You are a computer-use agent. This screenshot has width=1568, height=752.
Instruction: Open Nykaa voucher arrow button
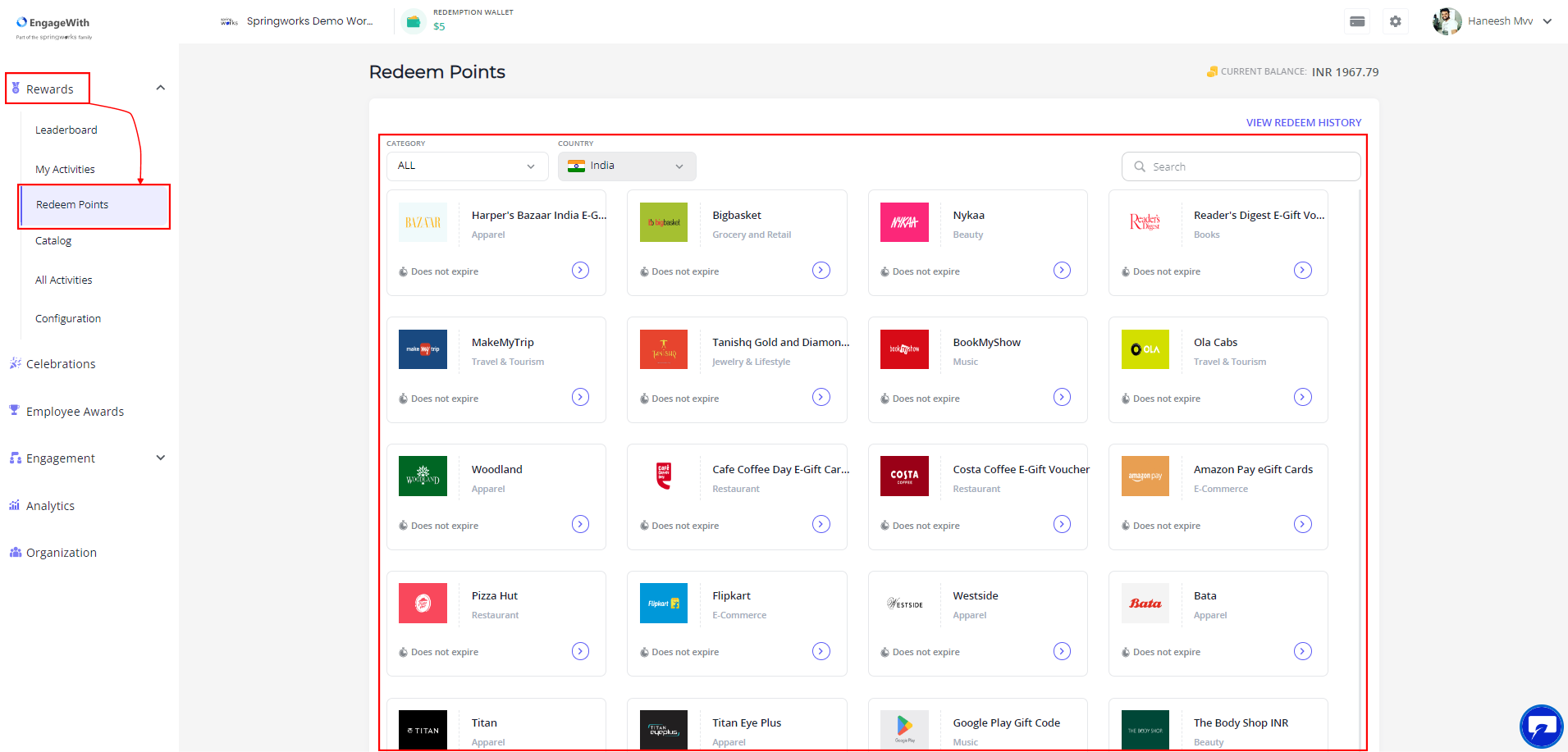click(x=1062, y=270)
